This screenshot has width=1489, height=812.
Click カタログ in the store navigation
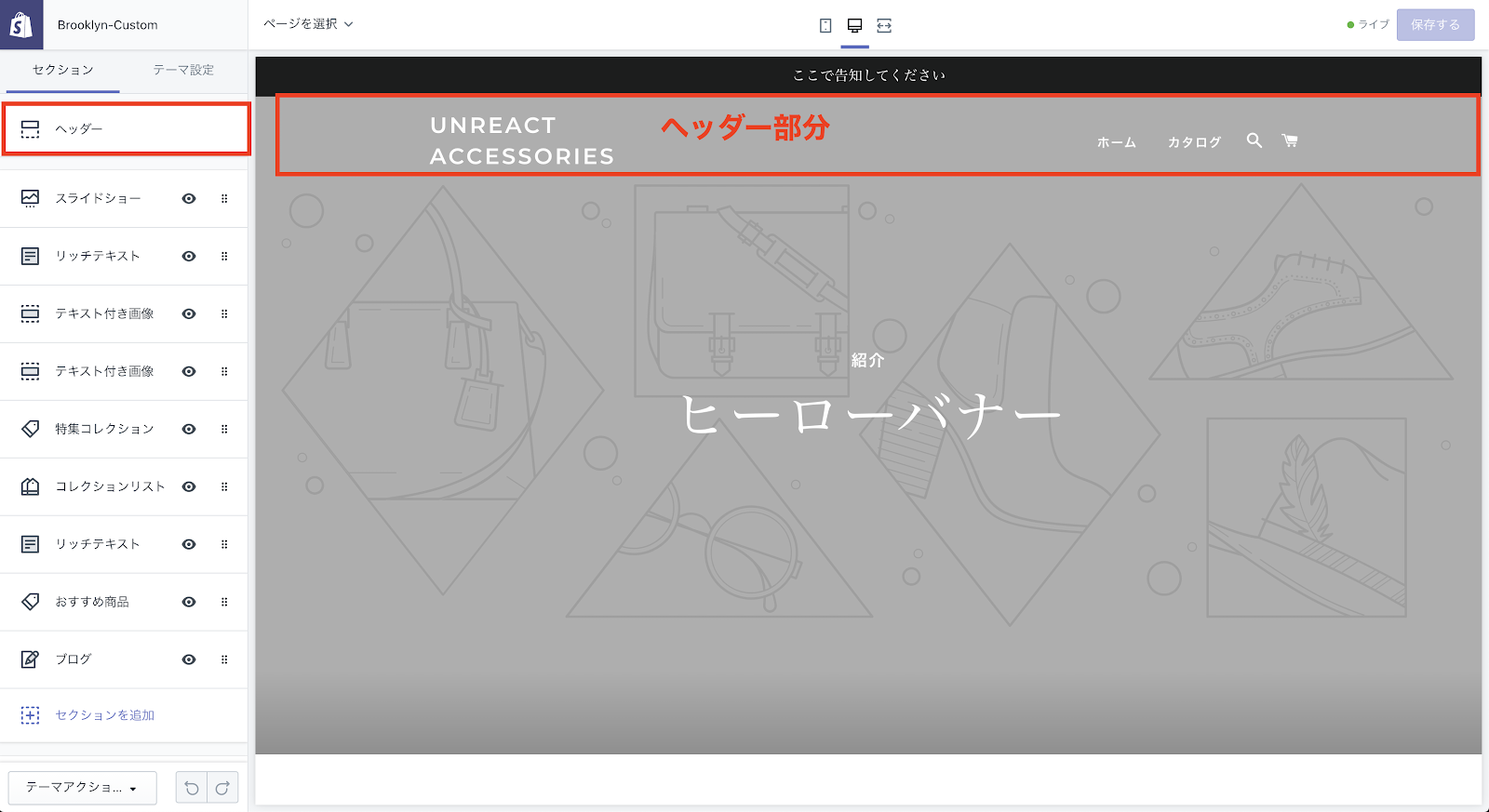1194,142
